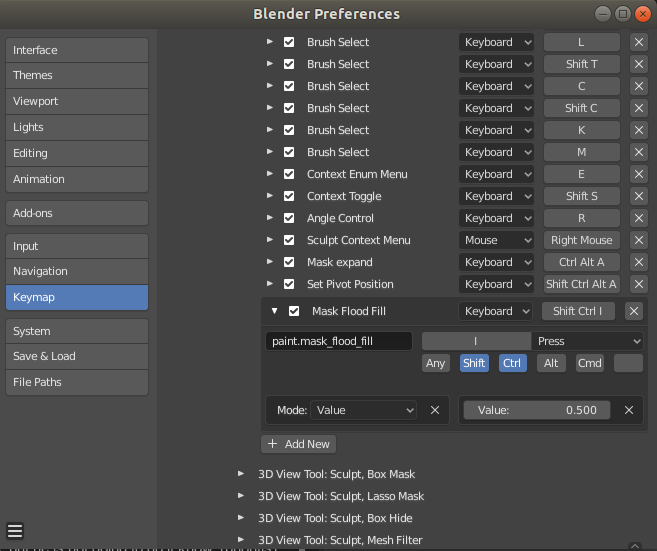Expand 3D View Tool: Sculpt, Box Hide
657x551 pixels.
[241, 518]
